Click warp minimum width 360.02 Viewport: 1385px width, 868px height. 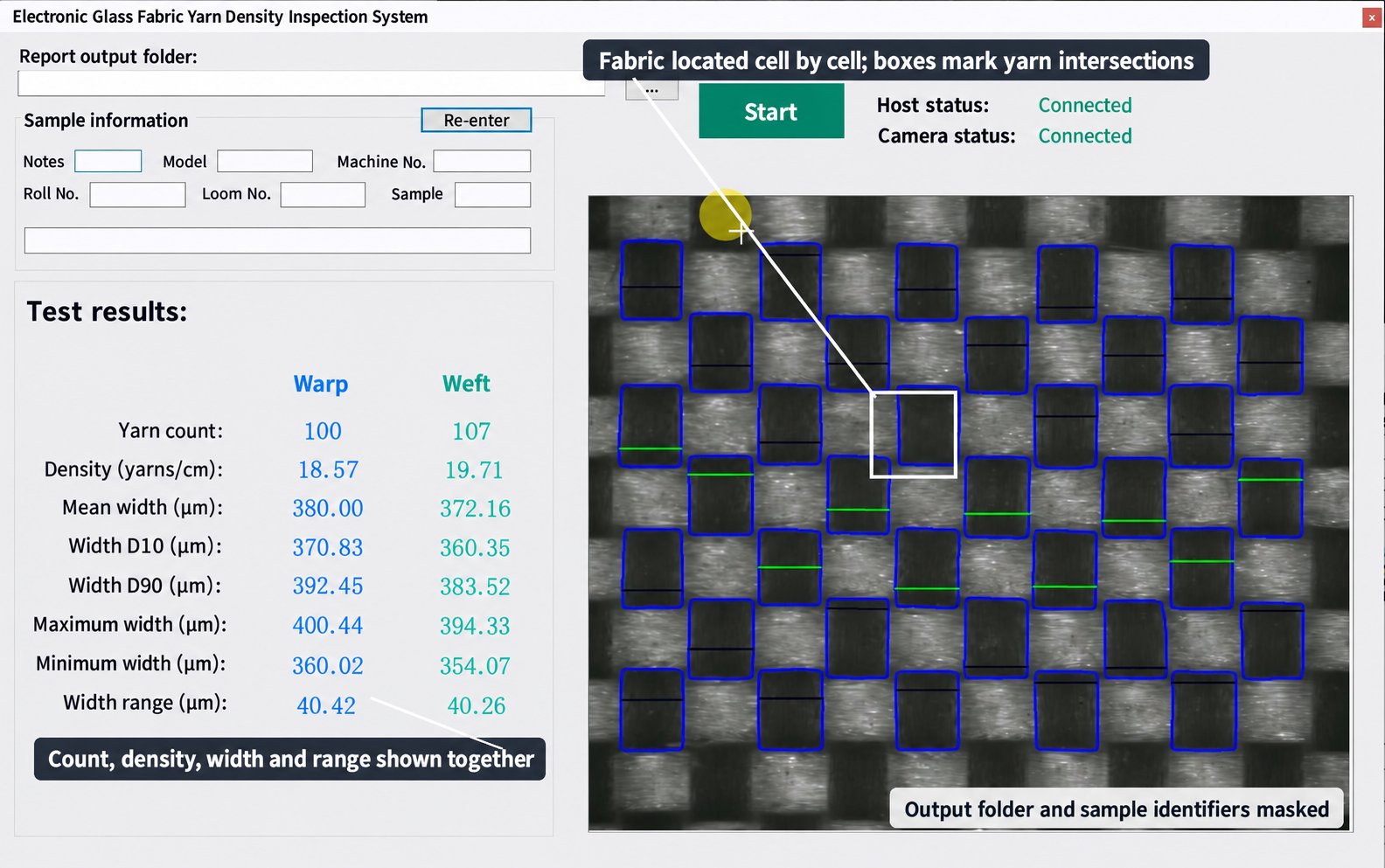[328, 666]
